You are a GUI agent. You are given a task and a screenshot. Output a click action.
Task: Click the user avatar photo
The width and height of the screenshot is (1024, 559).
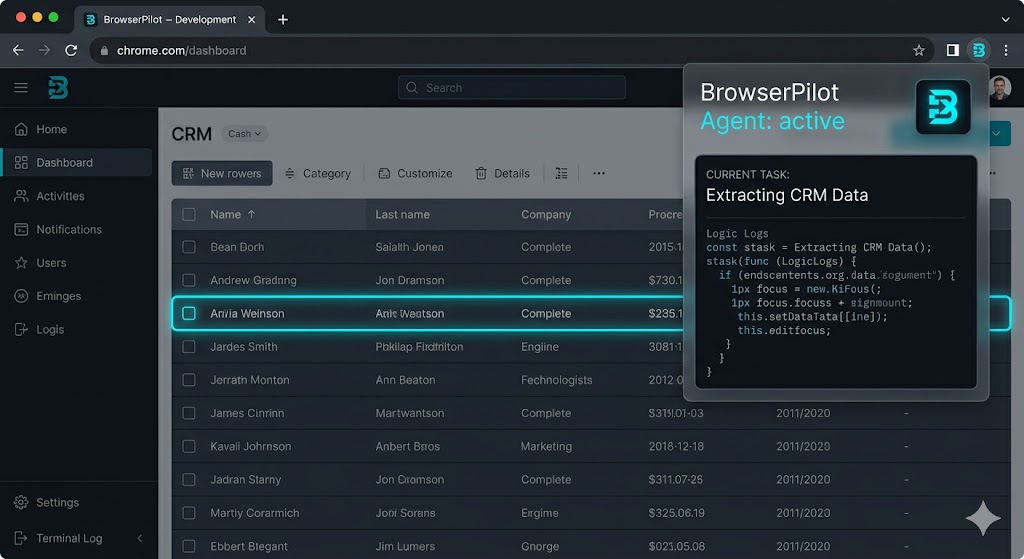(x=1000, y=87)
